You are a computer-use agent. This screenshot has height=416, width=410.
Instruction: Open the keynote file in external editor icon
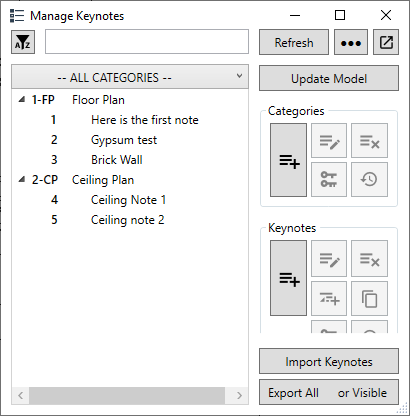tap(386, 42)
